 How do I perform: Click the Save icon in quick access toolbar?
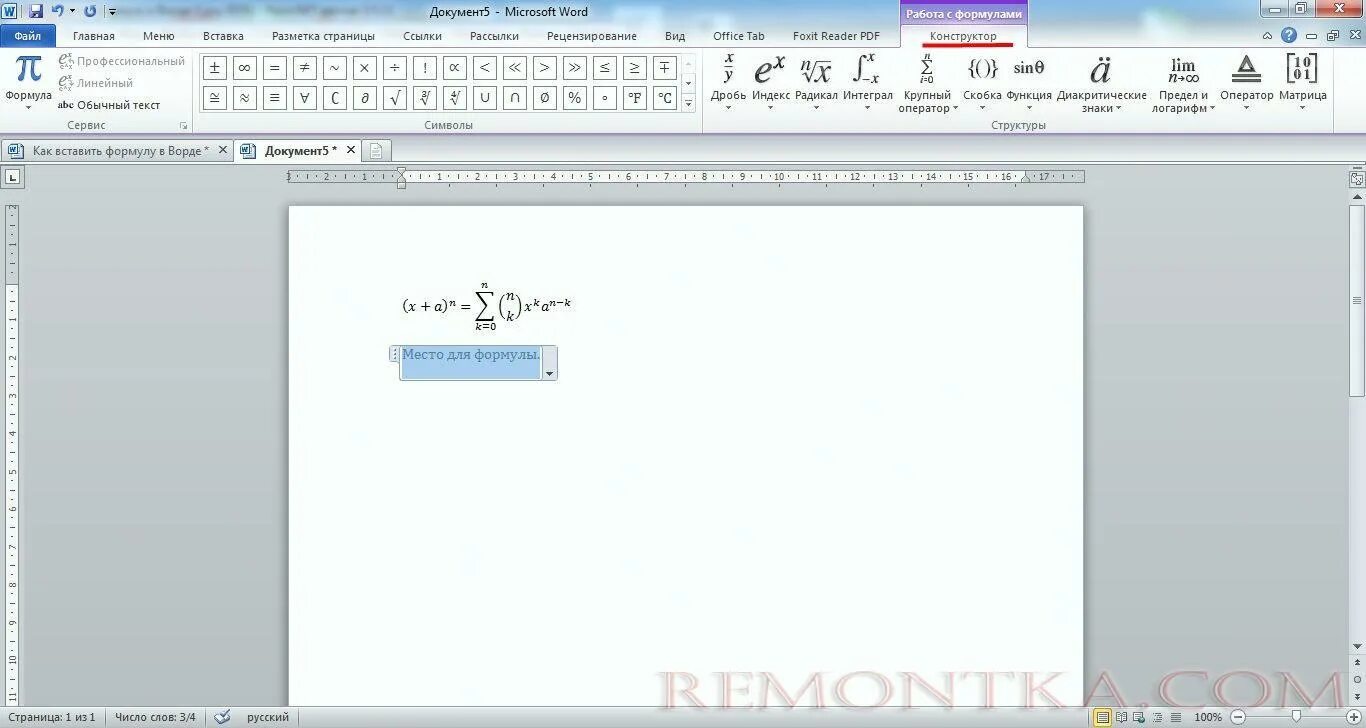click(36, 11)
